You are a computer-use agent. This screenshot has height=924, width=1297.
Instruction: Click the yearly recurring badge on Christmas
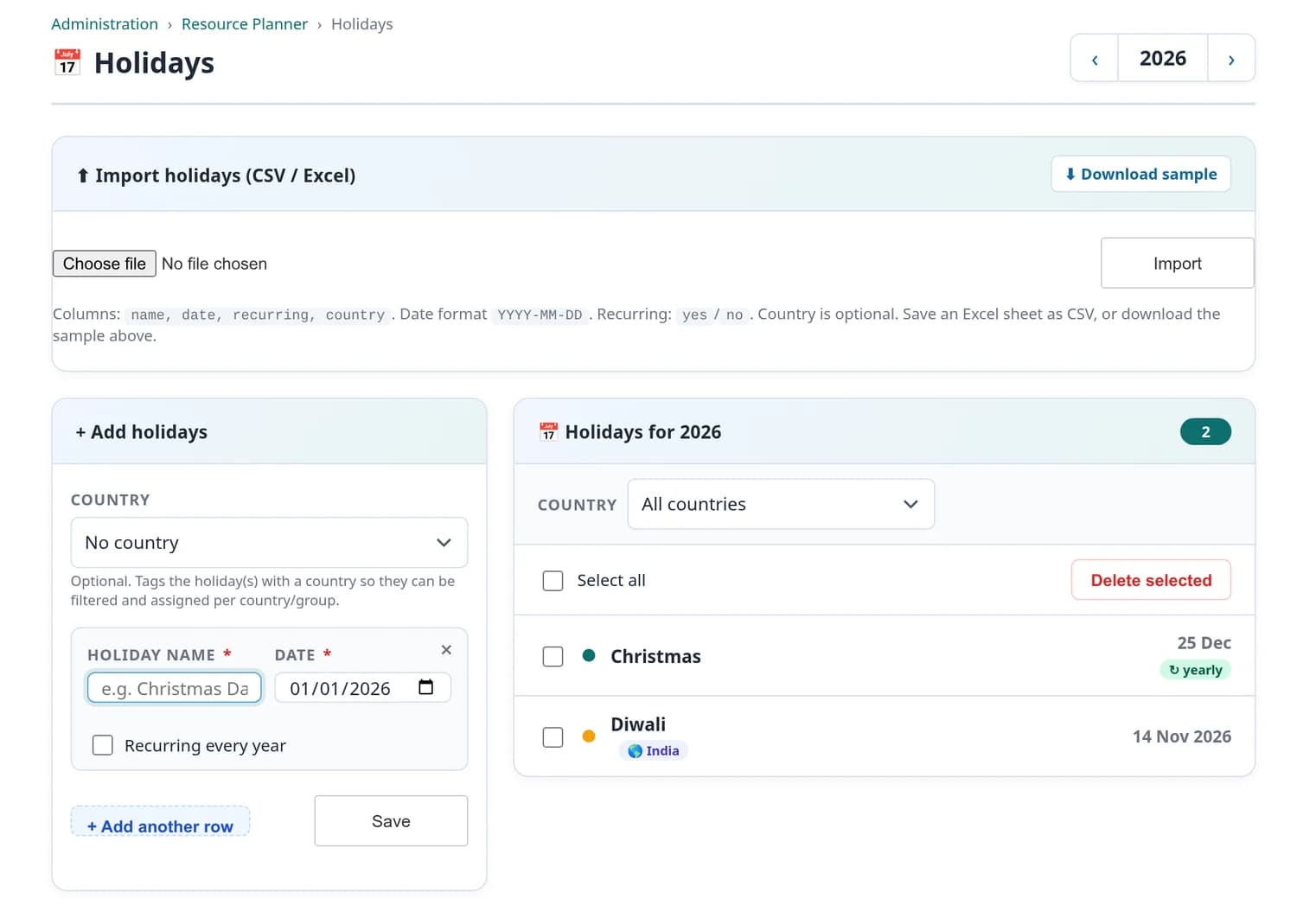(x=1195, y=670)
